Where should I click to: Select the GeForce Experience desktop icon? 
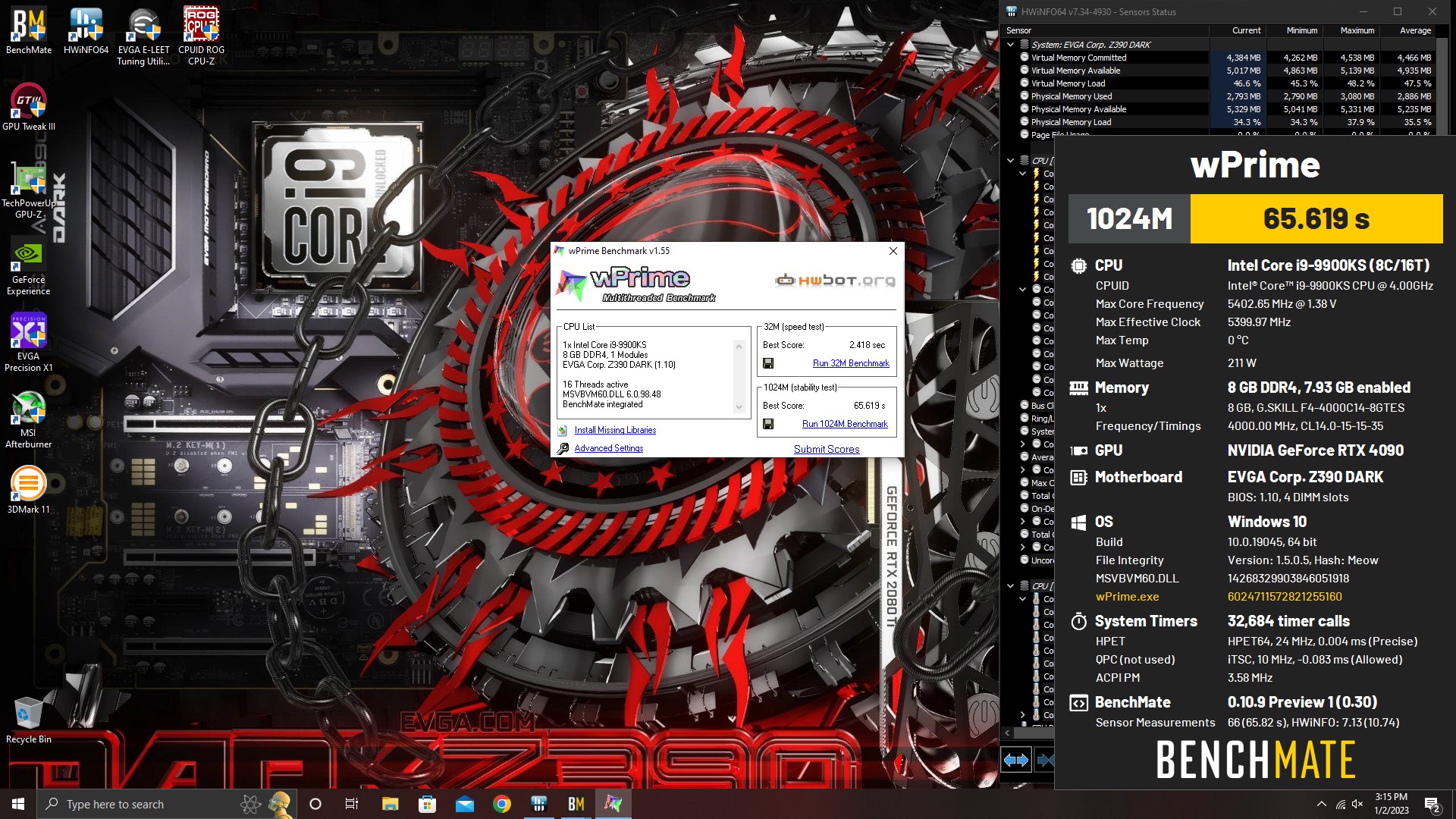coord(29,266)
